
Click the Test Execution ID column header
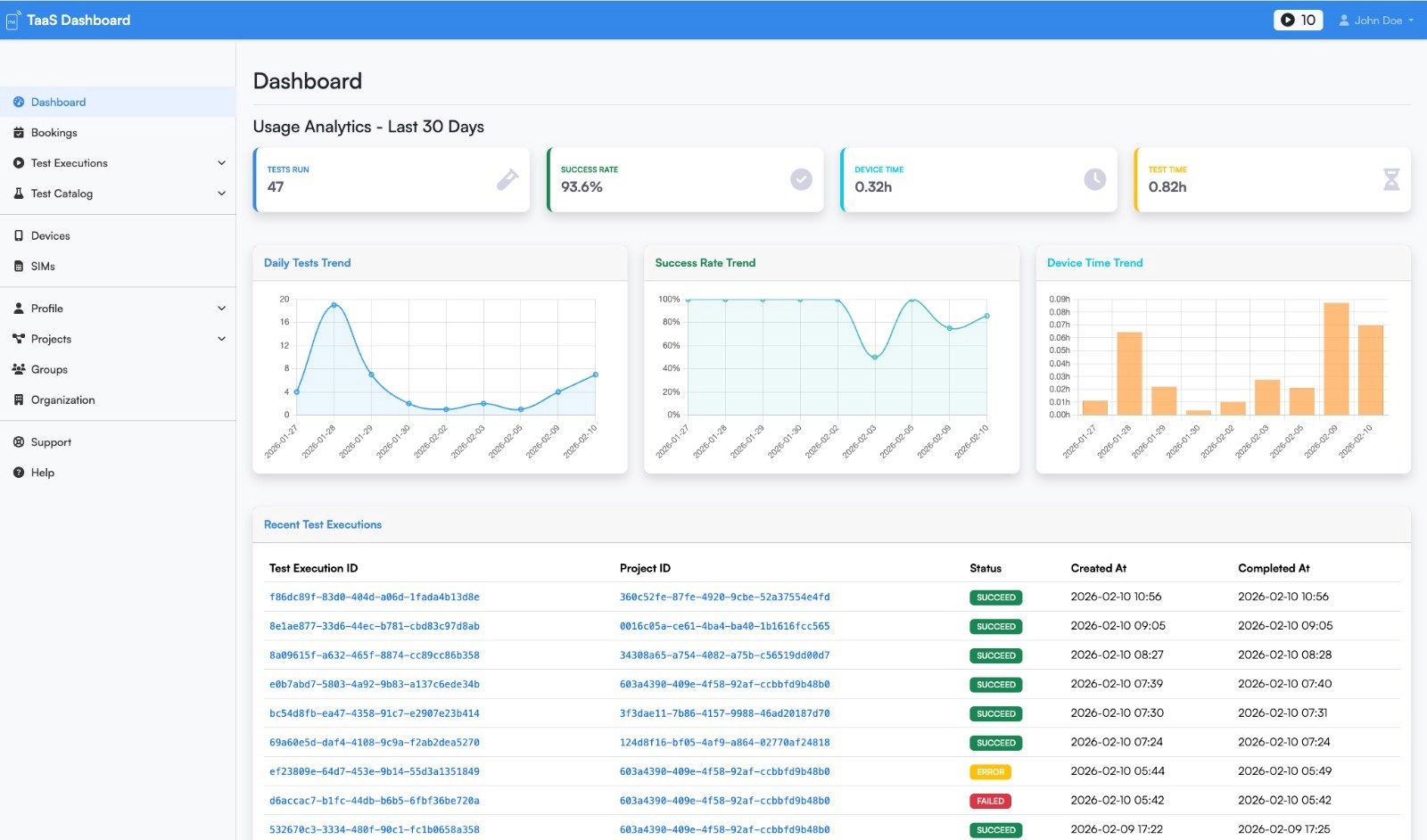coord(313,568)
